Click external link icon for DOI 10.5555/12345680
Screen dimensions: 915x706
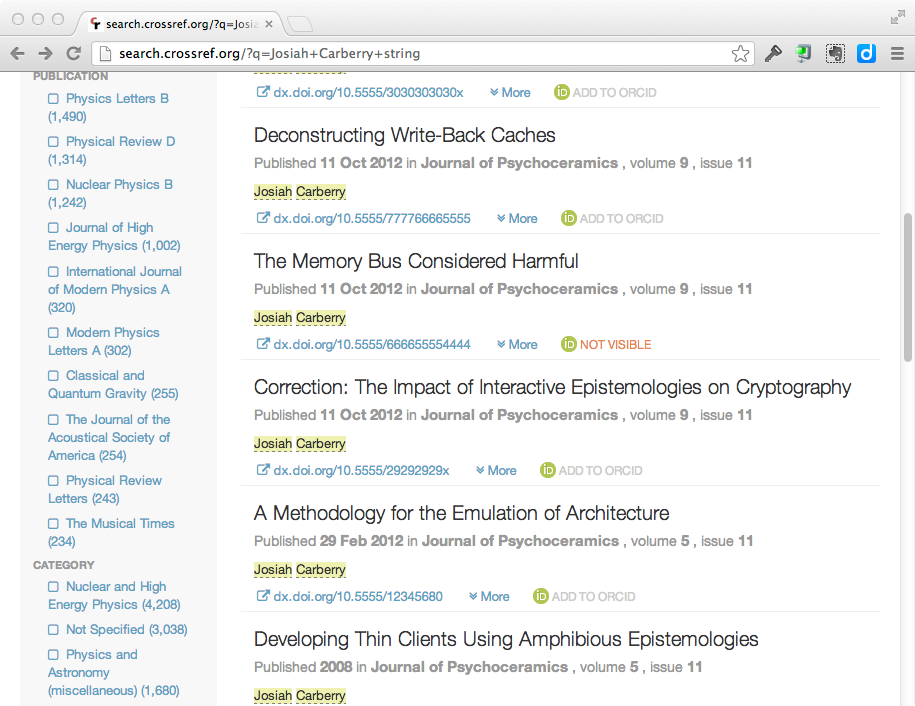(x=263, y=596)
